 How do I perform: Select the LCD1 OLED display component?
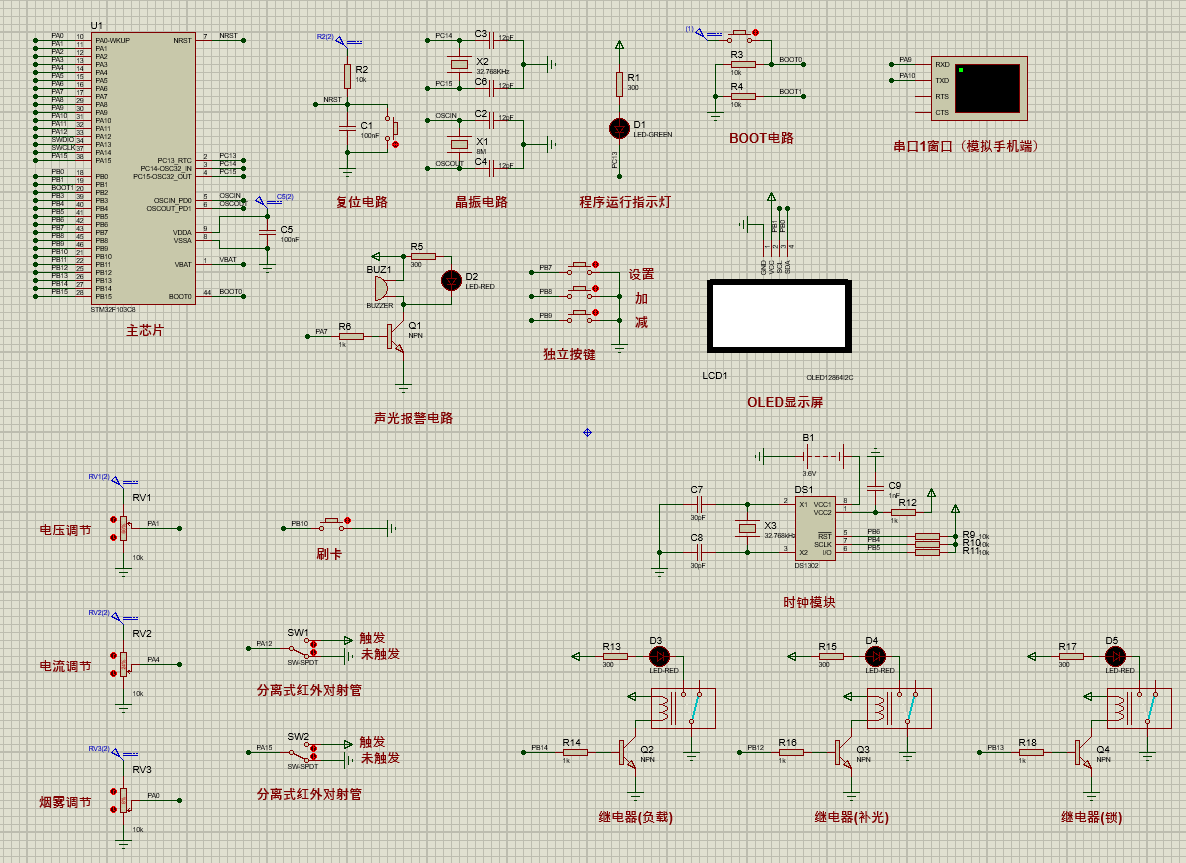tap(780, 316)
